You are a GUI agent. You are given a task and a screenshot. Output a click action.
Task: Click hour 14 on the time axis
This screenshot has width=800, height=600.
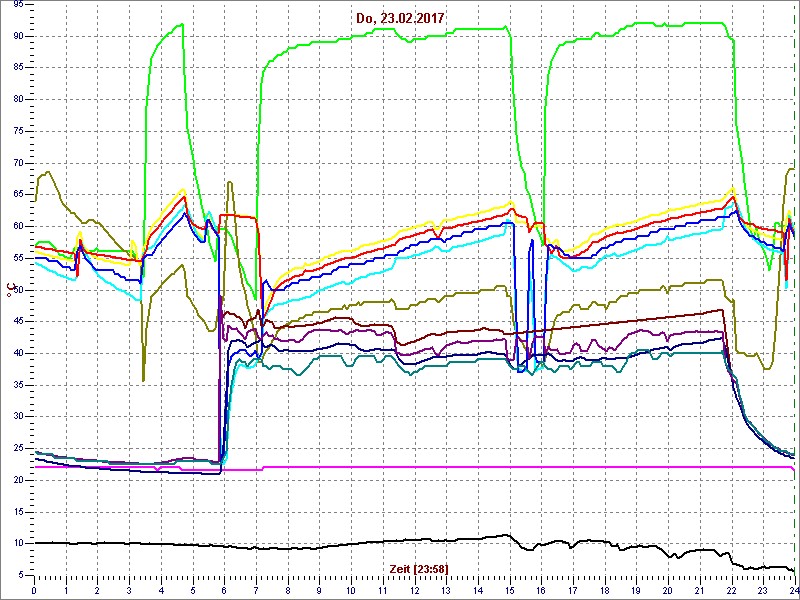[x=478, y=591]
